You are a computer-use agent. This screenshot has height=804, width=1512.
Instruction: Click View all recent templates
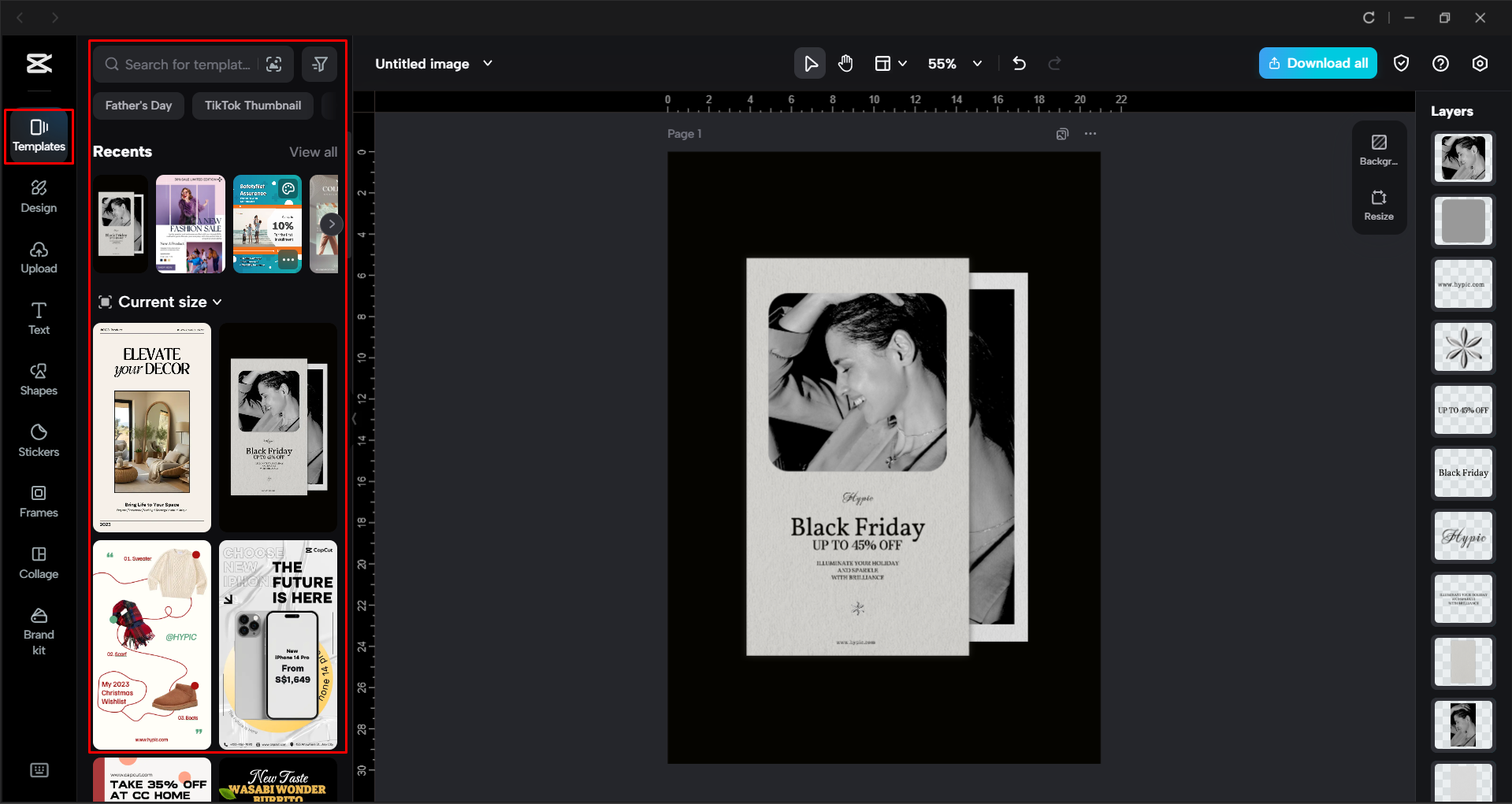coord(313,151)
